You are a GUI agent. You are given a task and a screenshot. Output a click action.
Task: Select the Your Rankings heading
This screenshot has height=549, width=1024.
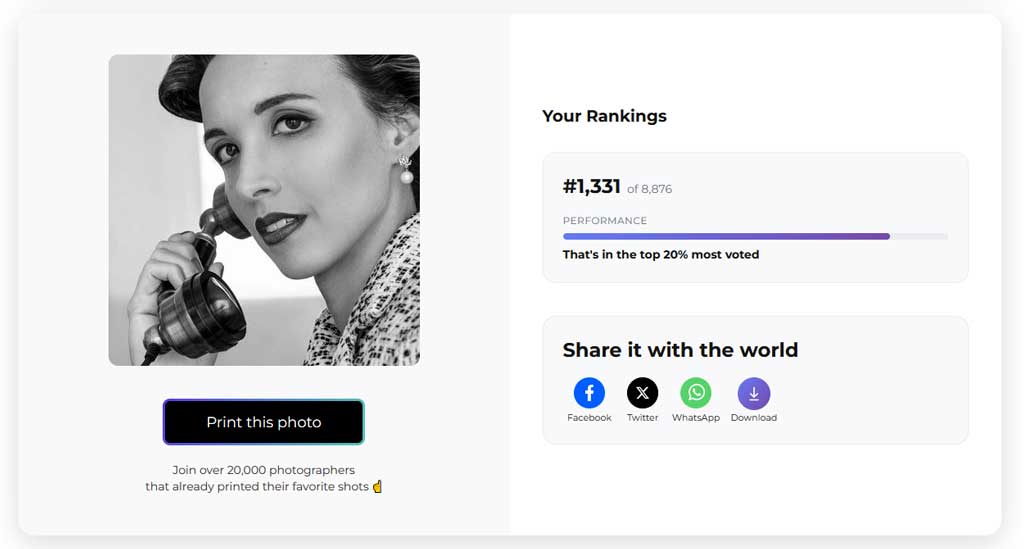pos(604,116)
